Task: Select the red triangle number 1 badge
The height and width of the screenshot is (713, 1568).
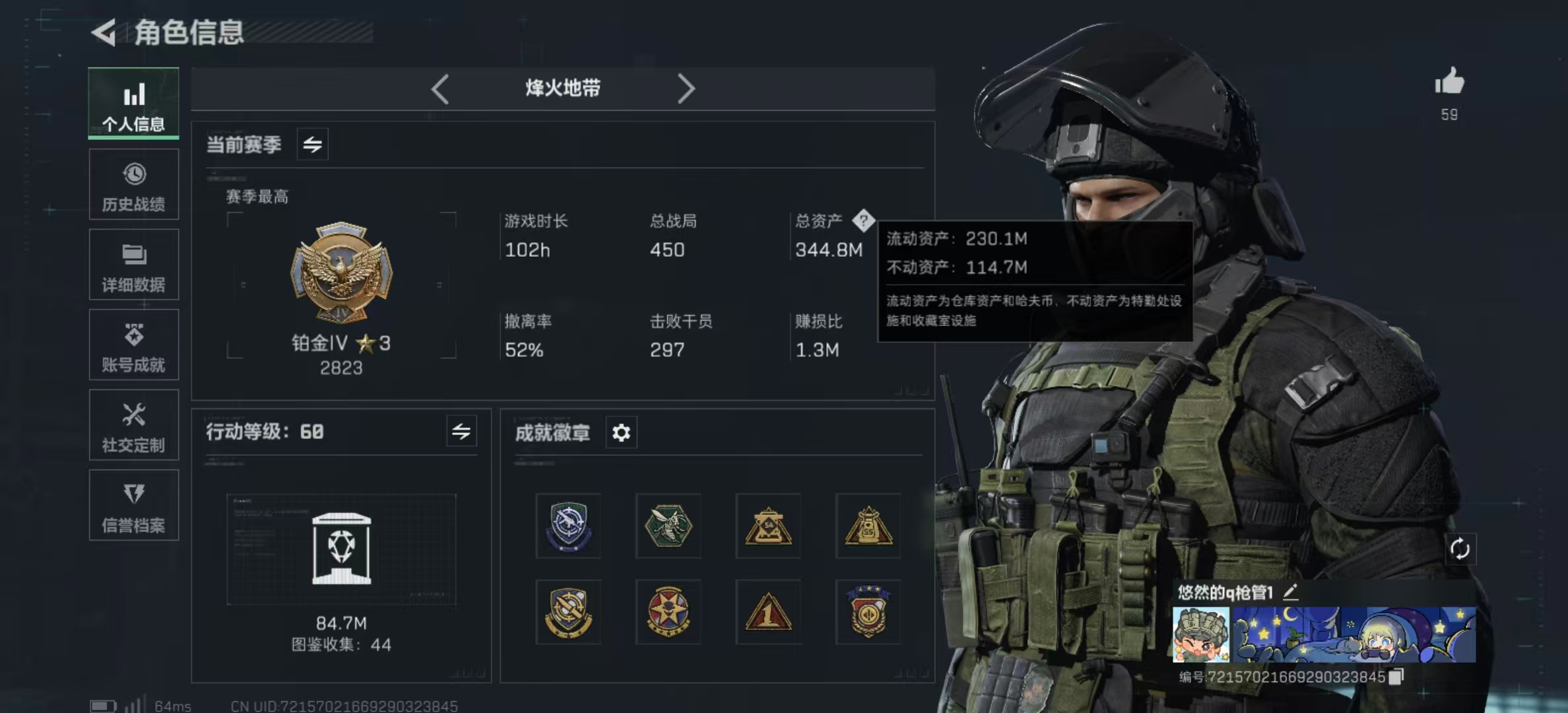Action: click(x=768, y=612)
